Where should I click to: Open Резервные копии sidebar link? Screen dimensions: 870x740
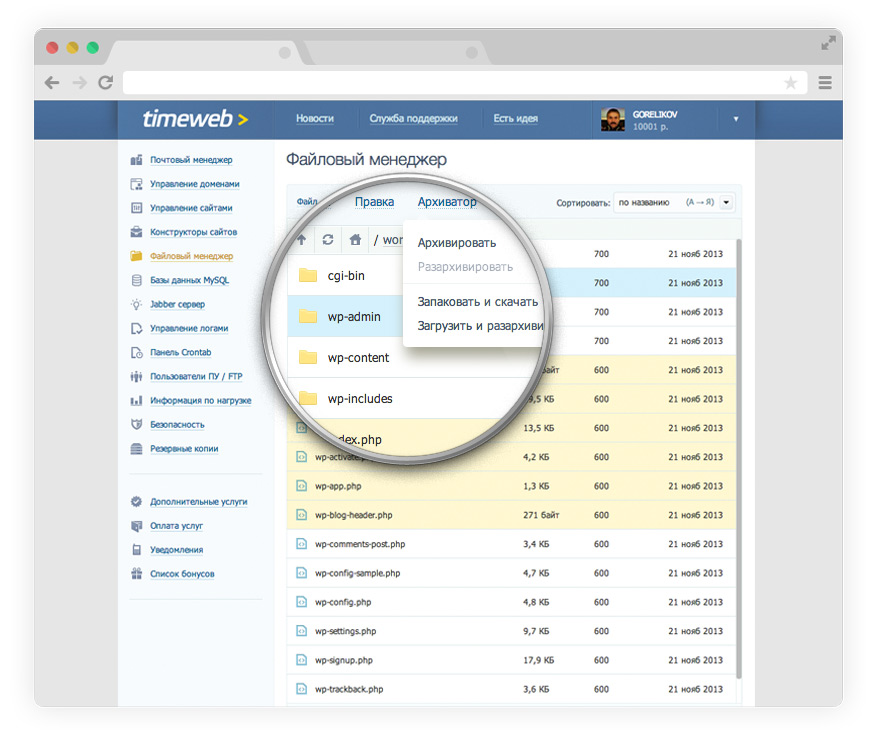coord(184,448)
